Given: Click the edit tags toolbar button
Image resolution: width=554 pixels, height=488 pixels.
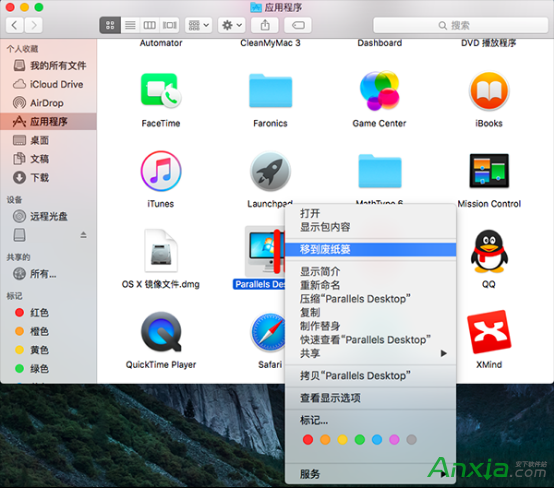Looking at the screenshot, I should (298, 25).
